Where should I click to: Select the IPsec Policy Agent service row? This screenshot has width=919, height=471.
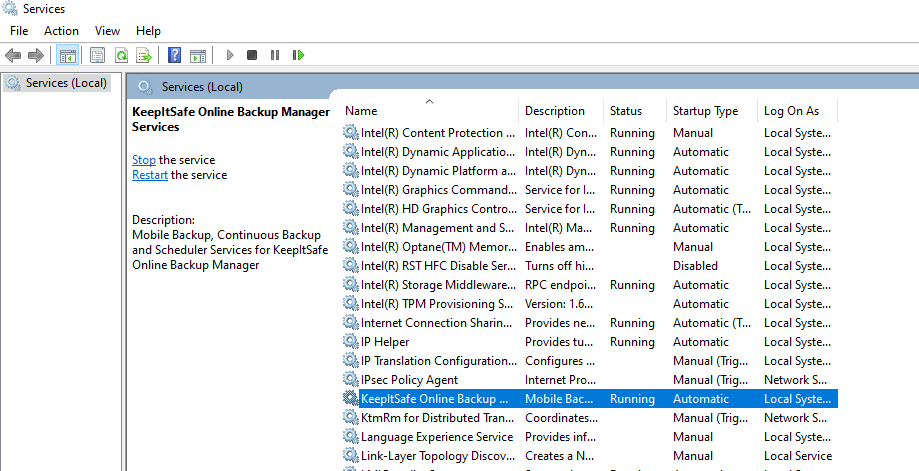coord(590,380)
